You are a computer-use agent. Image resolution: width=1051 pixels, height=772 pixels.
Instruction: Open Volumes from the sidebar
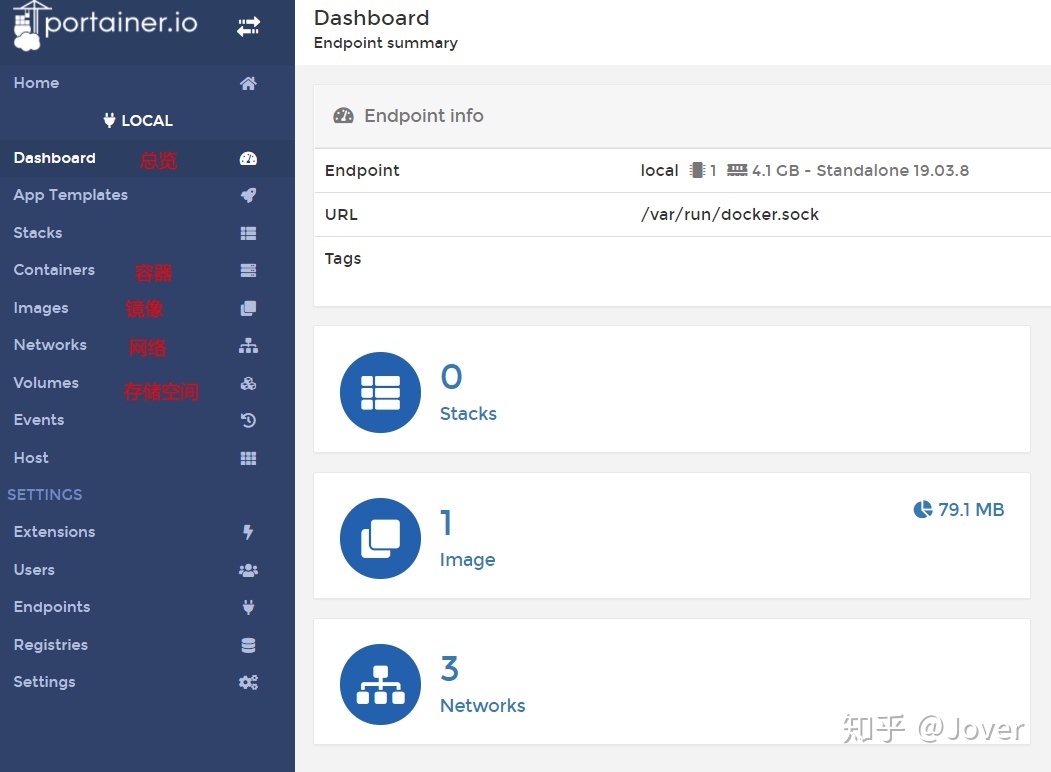coord(147,383)
